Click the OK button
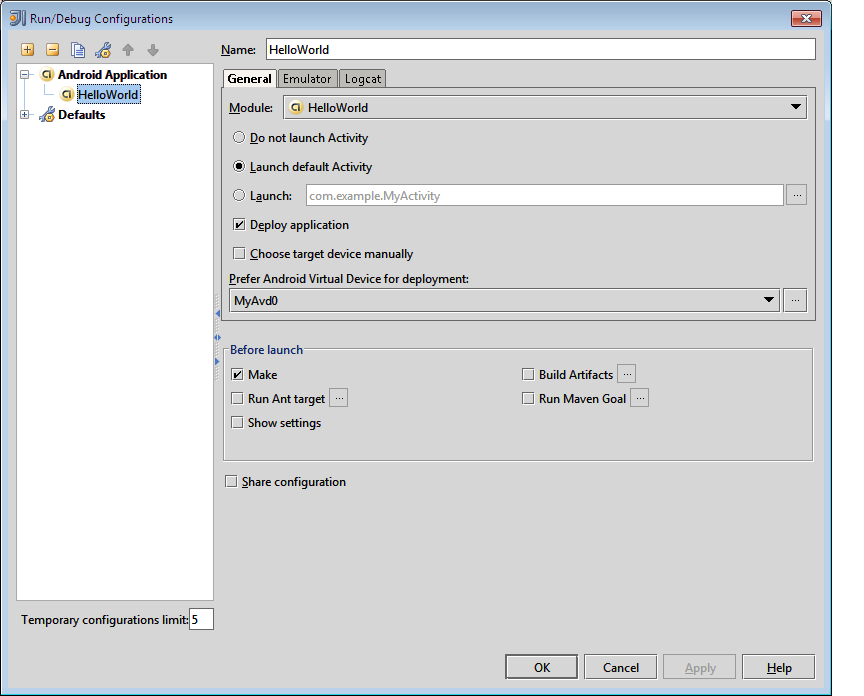 (x=542, y=667)
